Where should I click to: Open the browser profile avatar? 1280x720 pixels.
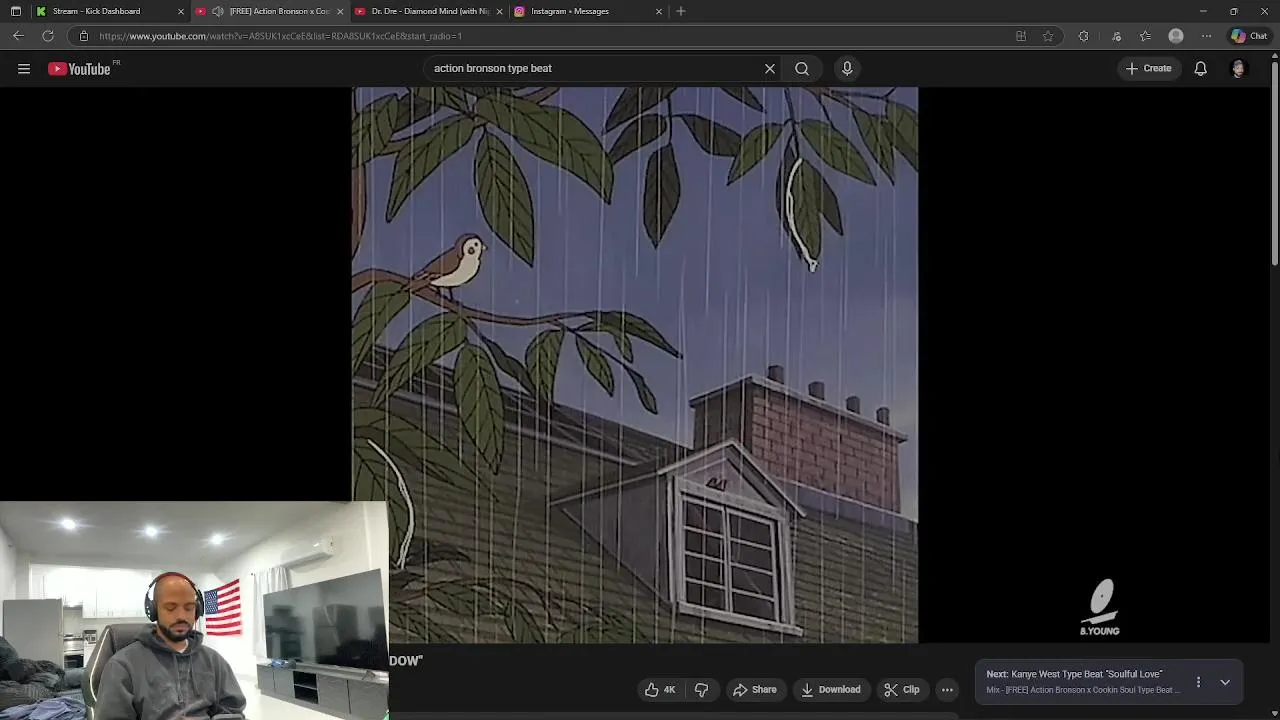1176,36
